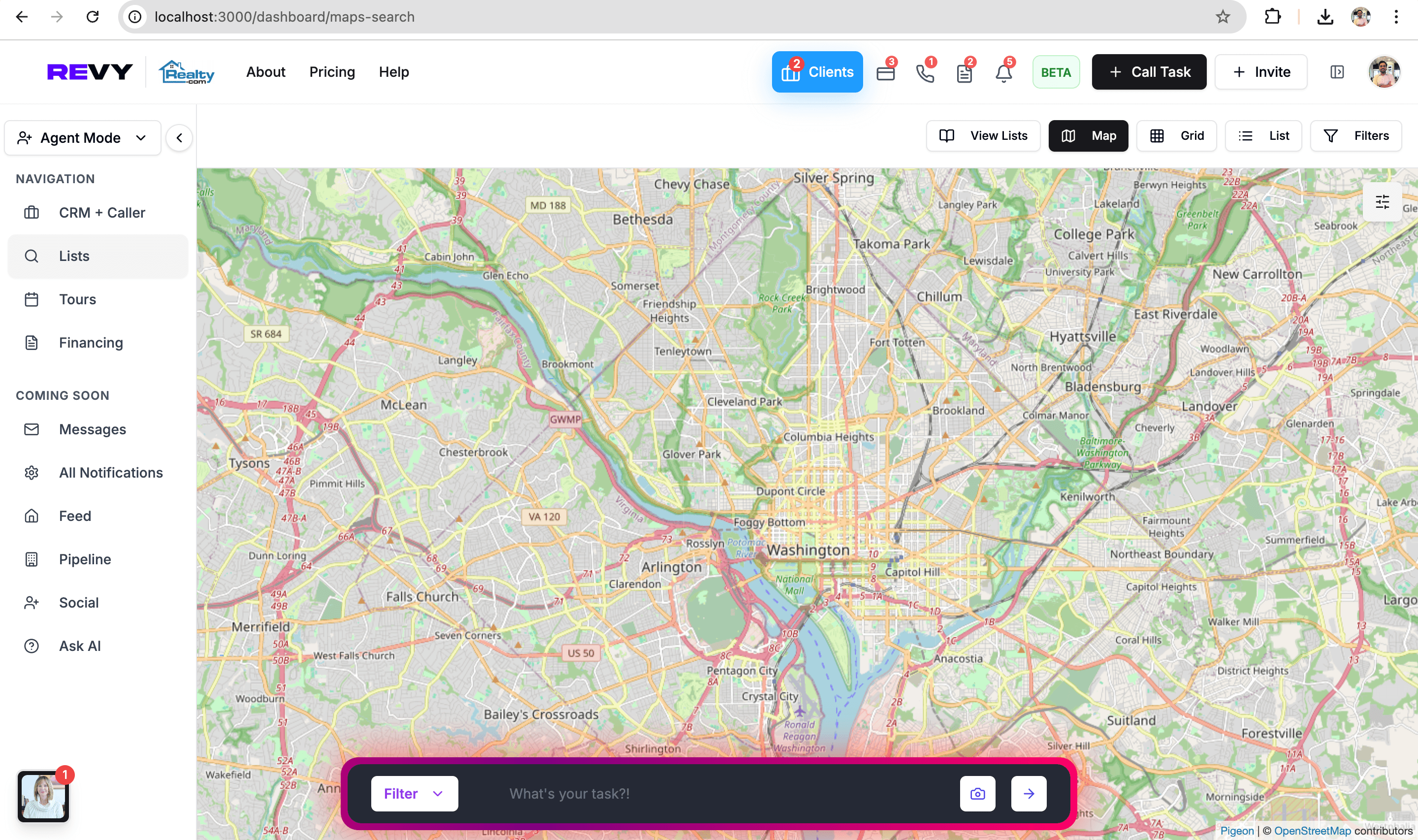Collapse the sidebar with chevron button
The width and height of the screenshot is (1418, 840).
(x=179, y=138)
